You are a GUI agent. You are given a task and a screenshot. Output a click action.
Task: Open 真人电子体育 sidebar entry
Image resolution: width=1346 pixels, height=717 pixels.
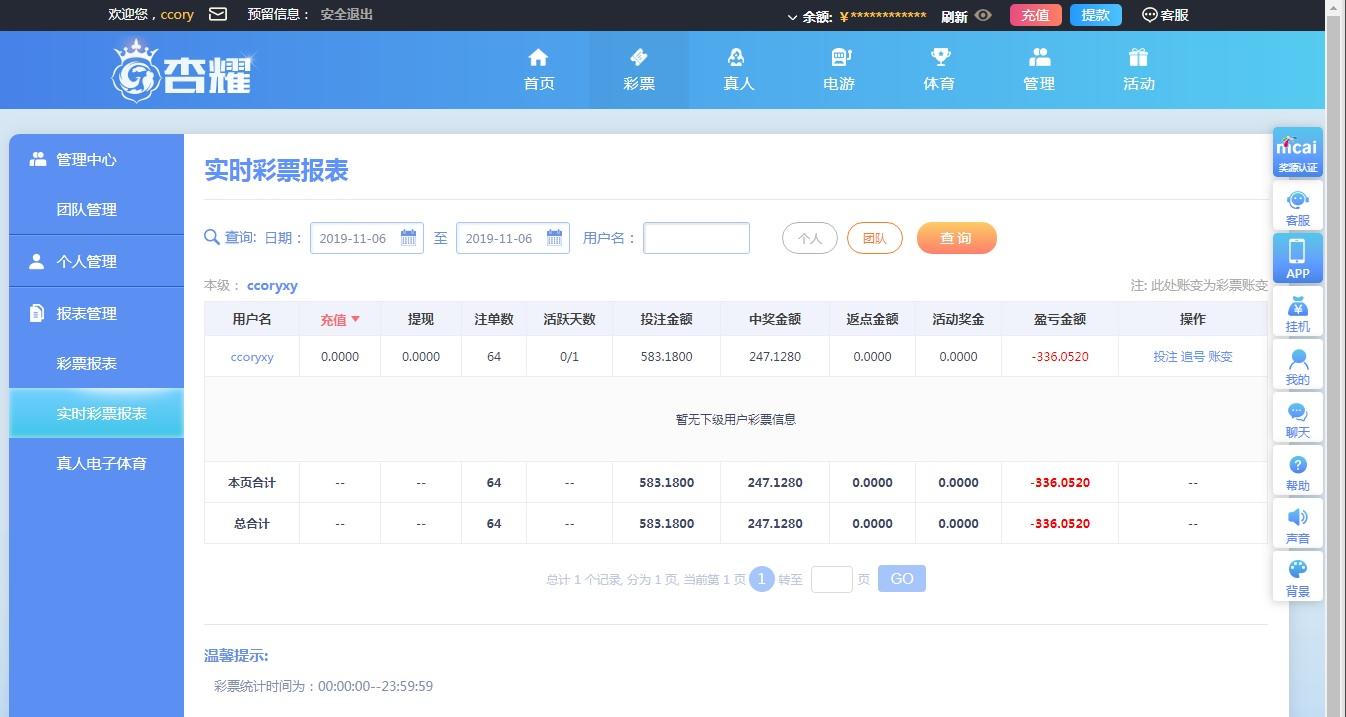tap(97, 463)
